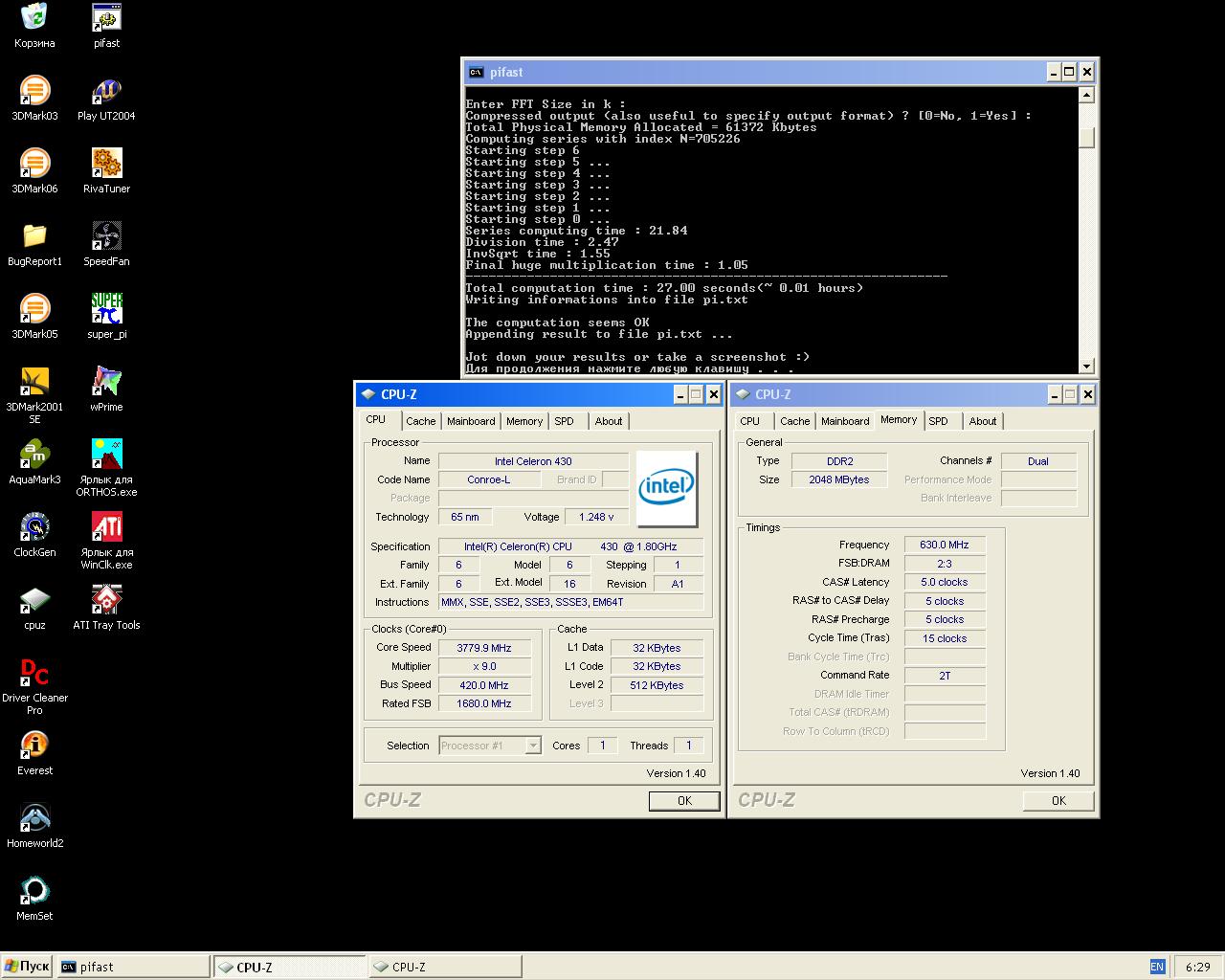
Task: Click pifast console scroll down arrow
Action: (x=1086, y=366)
